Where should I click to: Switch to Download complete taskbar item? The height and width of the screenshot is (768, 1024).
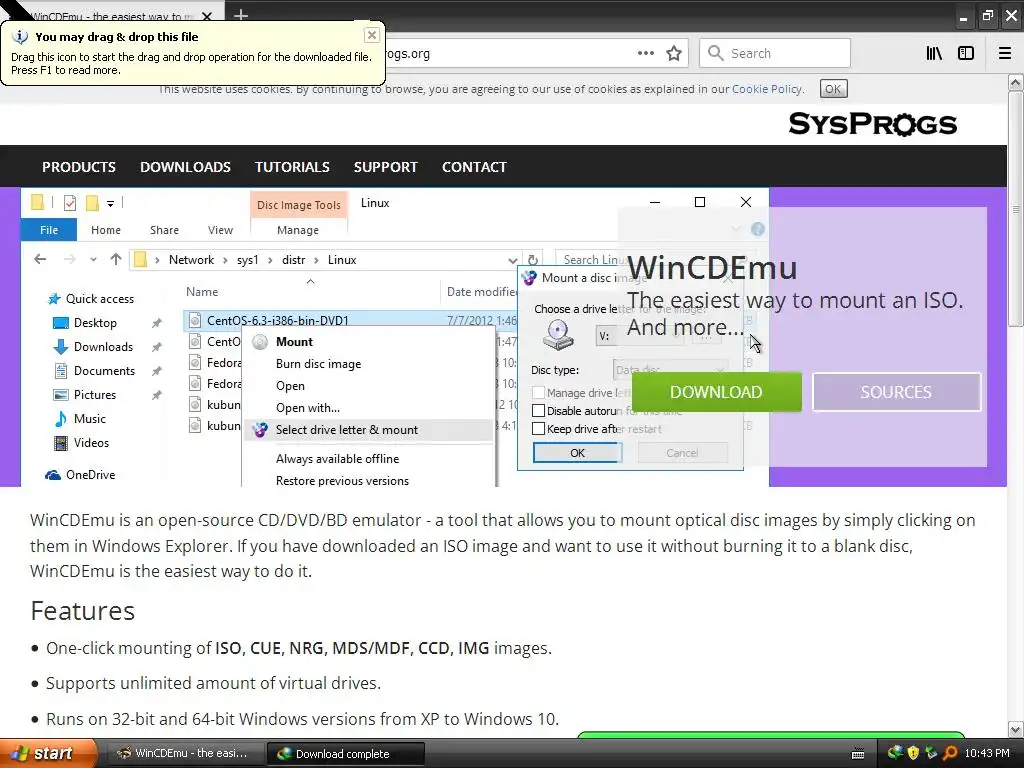point(345,754)
